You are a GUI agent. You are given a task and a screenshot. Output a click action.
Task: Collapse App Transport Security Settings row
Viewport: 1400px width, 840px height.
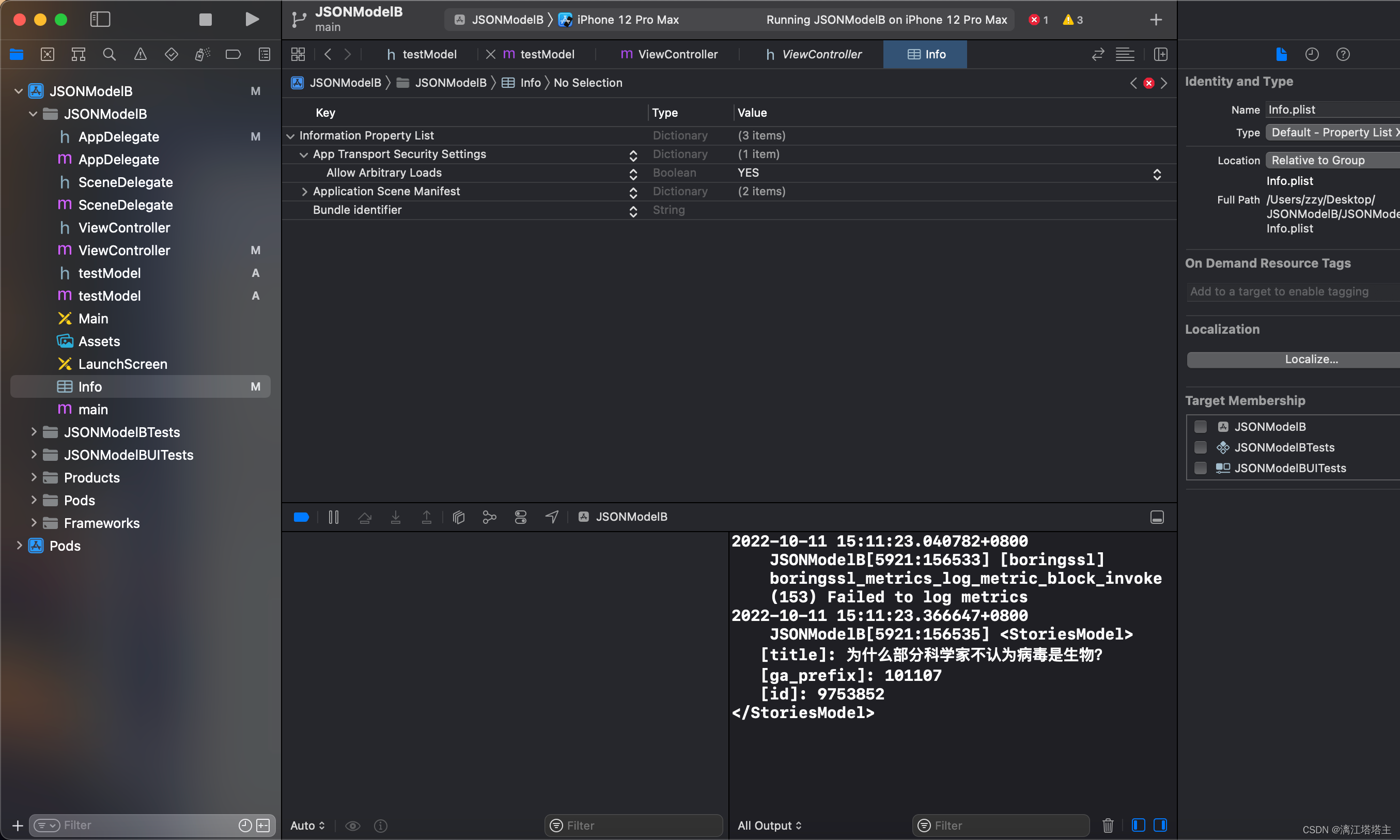click(x=304, y=154)
